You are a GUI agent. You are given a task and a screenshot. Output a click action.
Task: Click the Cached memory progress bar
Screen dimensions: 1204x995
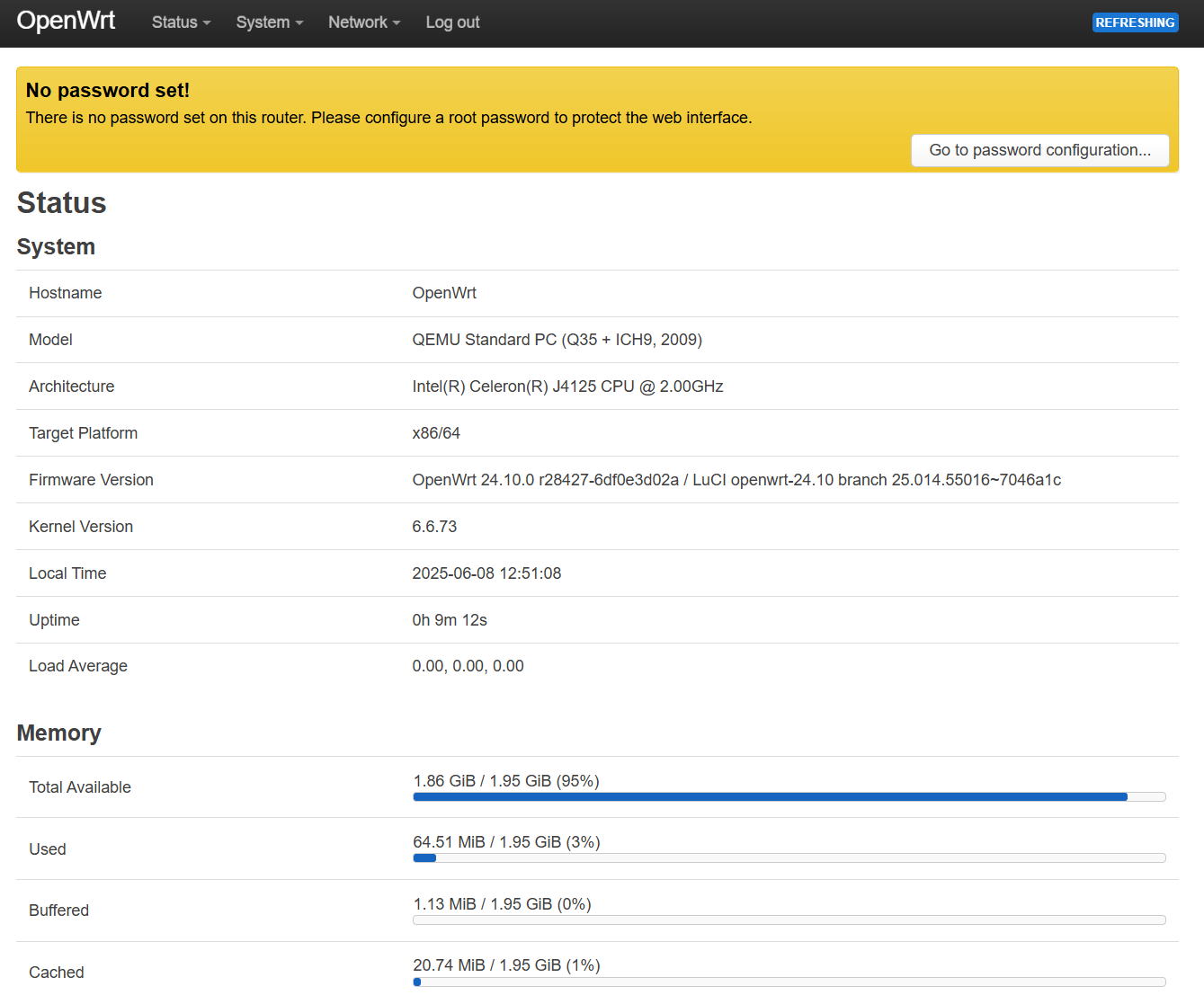[789, 982]
